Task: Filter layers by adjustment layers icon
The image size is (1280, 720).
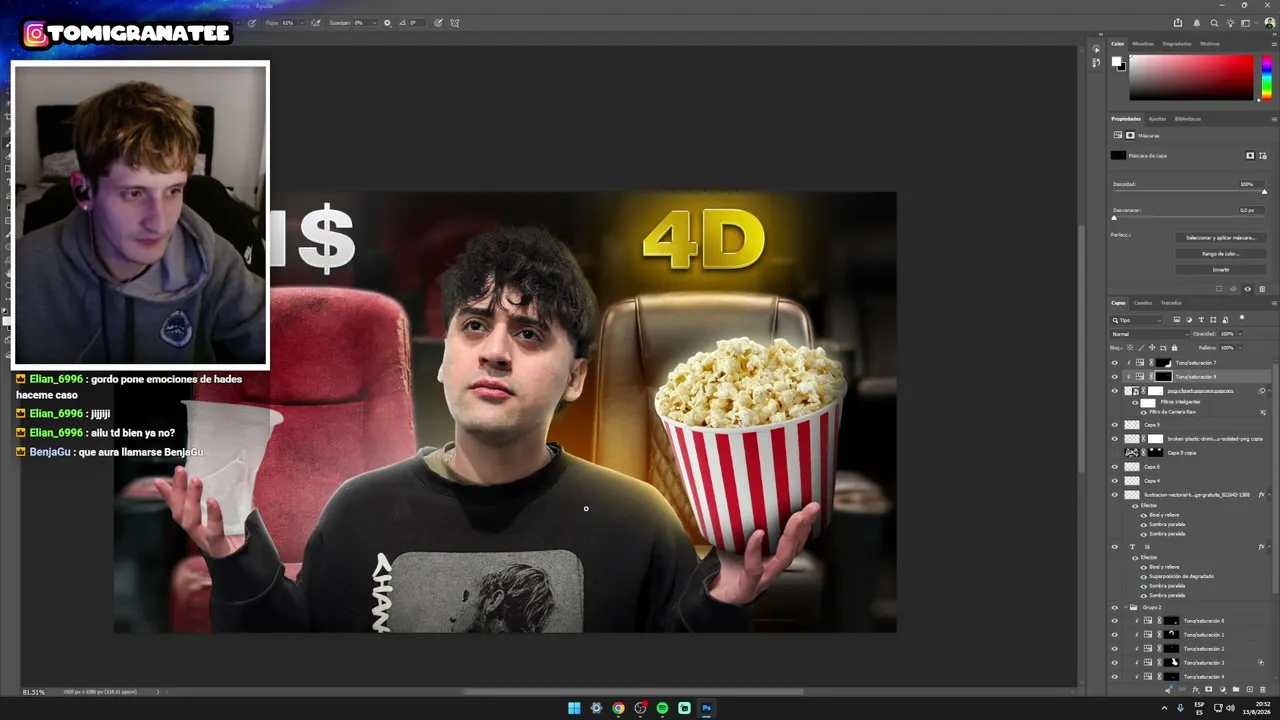Action: click(x=1189, y=320)
